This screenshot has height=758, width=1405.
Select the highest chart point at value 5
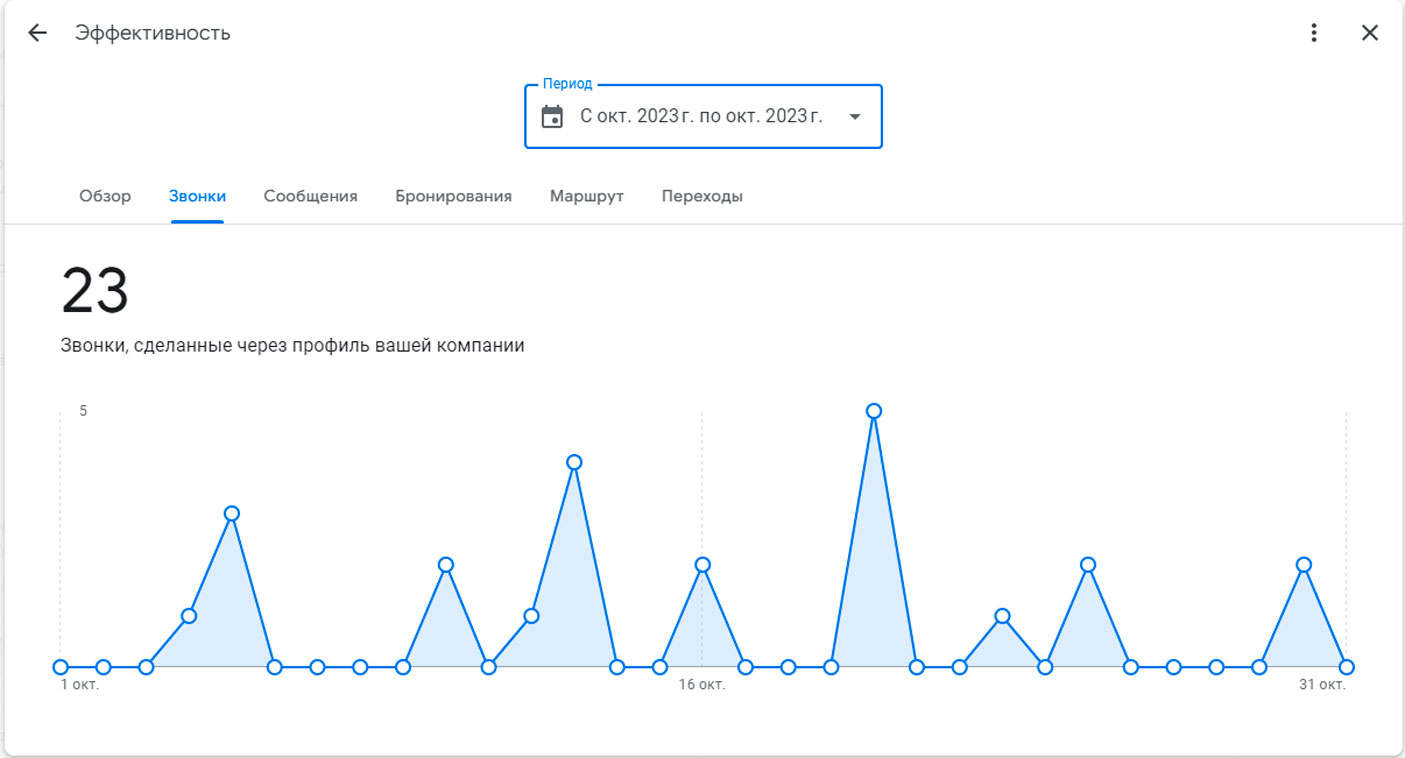[874, 411]
